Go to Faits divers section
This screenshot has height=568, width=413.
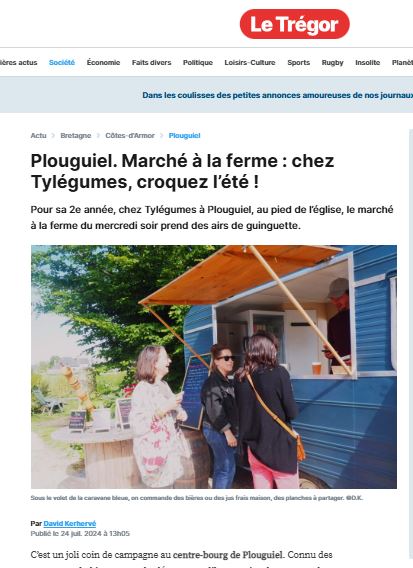pos(151,62)
